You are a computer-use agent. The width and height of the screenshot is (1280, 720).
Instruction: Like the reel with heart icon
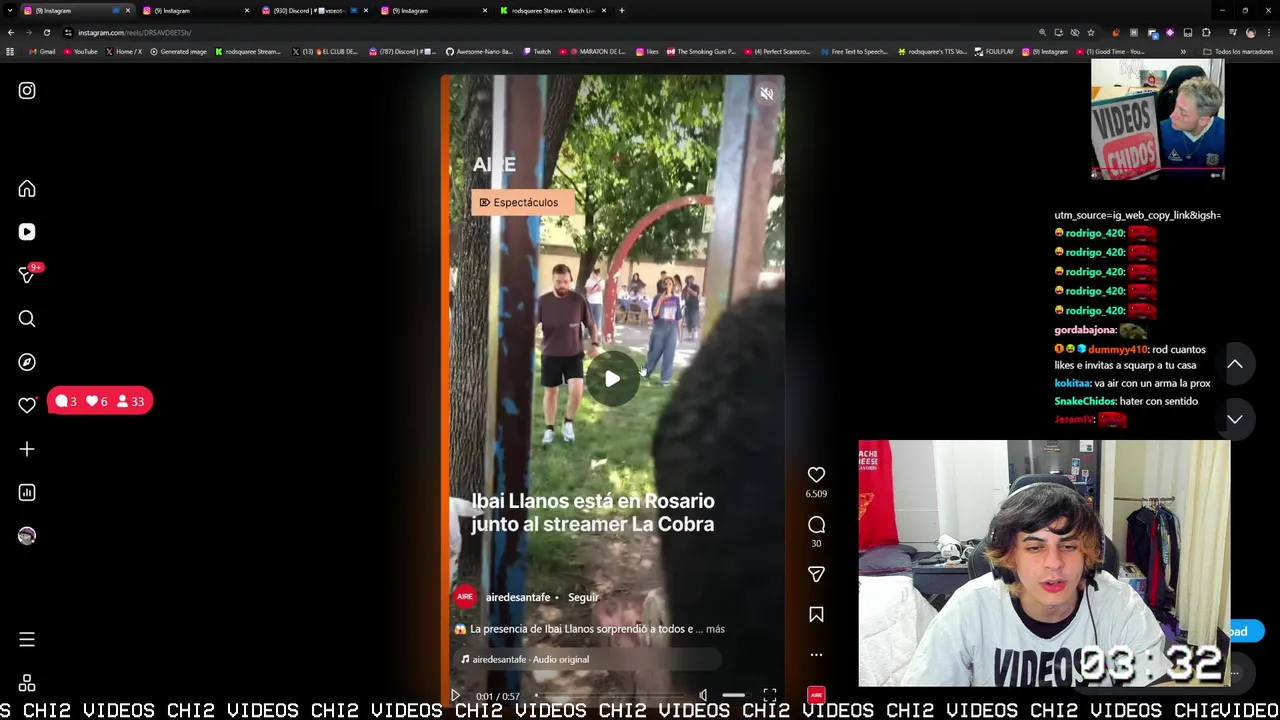[x=816, y=475]
